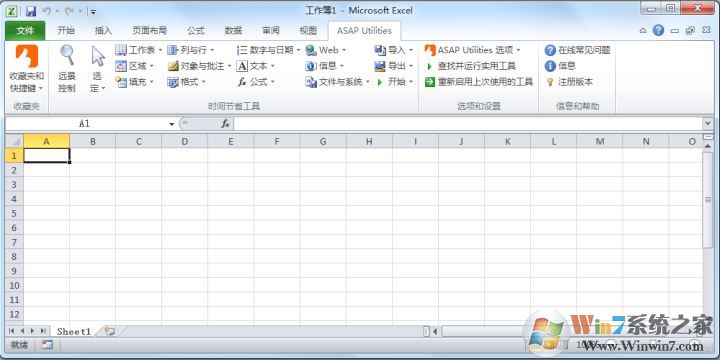Open the 对象与批注 objects and comments menu
Image resolution: width=720 pixels, height=360 pixels.
pos(199,66)
